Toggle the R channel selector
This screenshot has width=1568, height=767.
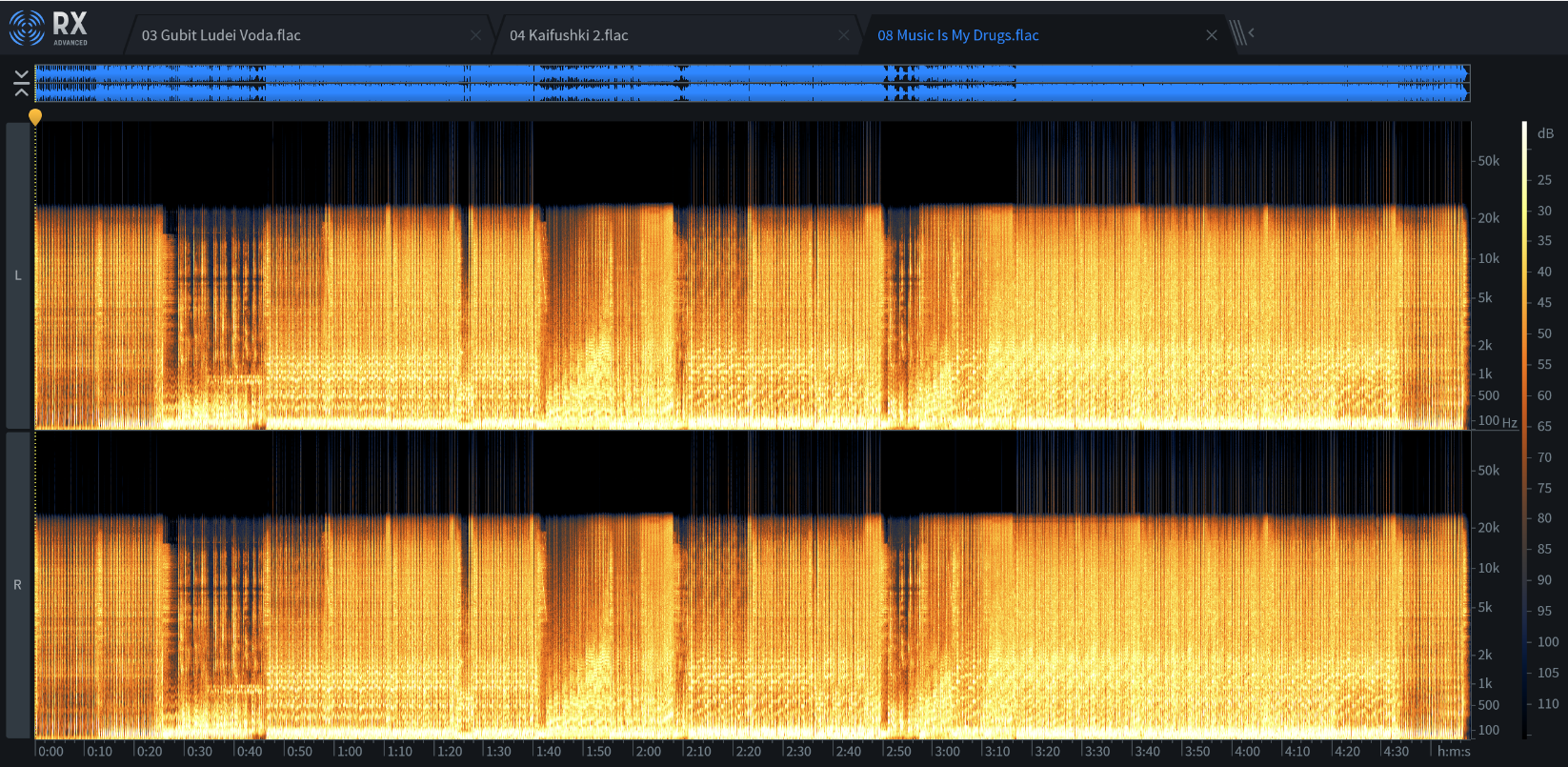[18, 585]
